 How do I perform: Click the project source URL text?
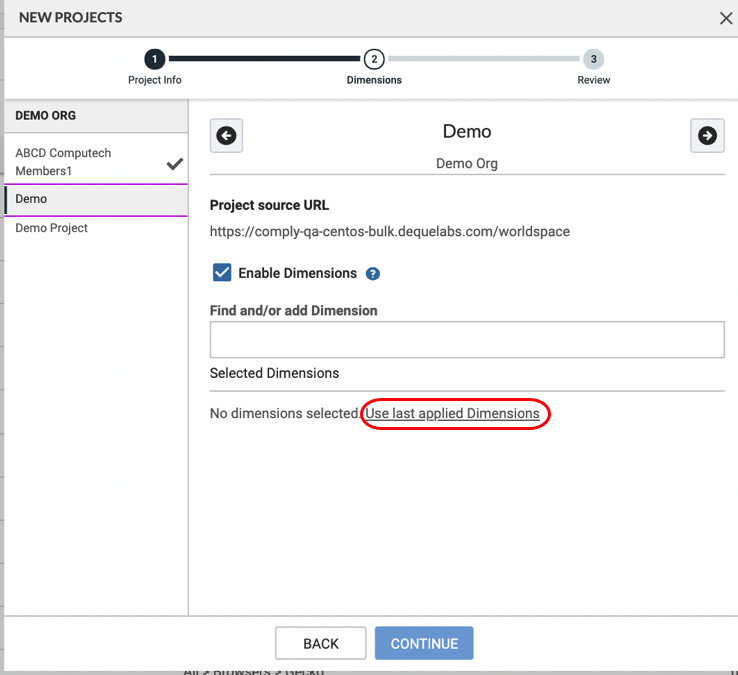pyautogui.click(x=389, y=232)
